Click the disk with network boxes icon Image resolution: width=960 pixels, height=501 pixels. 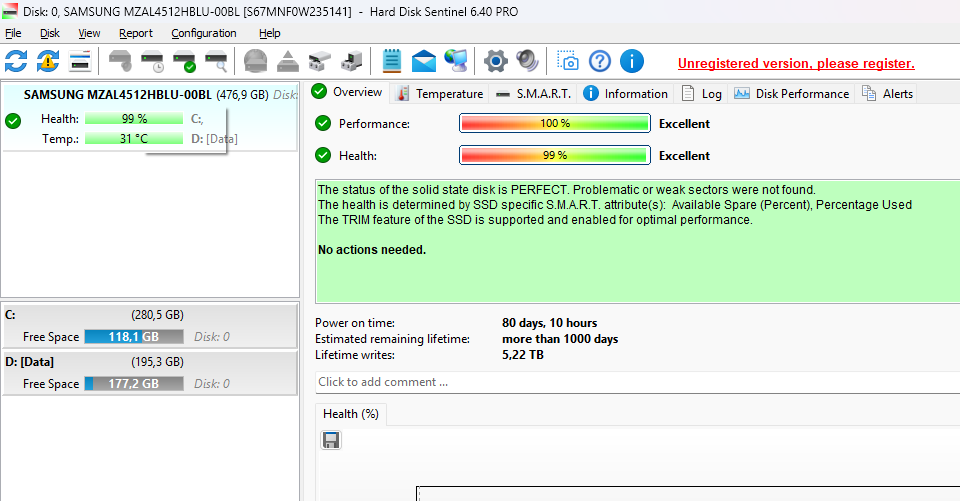point(319,61)
